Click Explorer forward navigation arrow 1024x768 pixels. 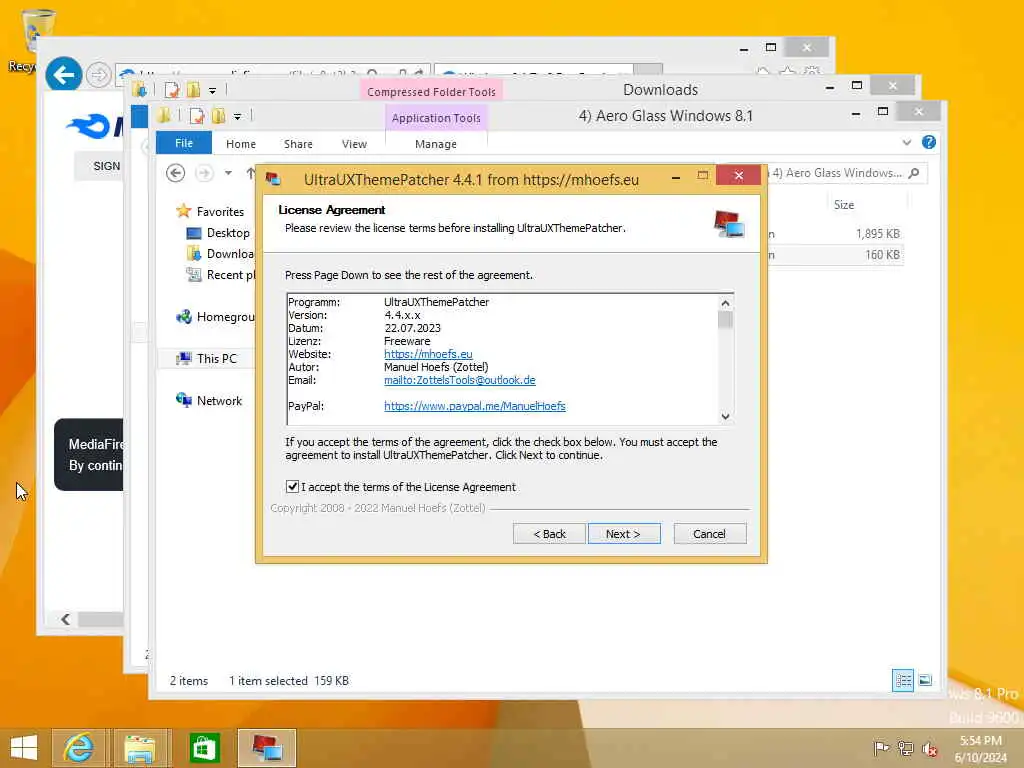pos(204,173)
